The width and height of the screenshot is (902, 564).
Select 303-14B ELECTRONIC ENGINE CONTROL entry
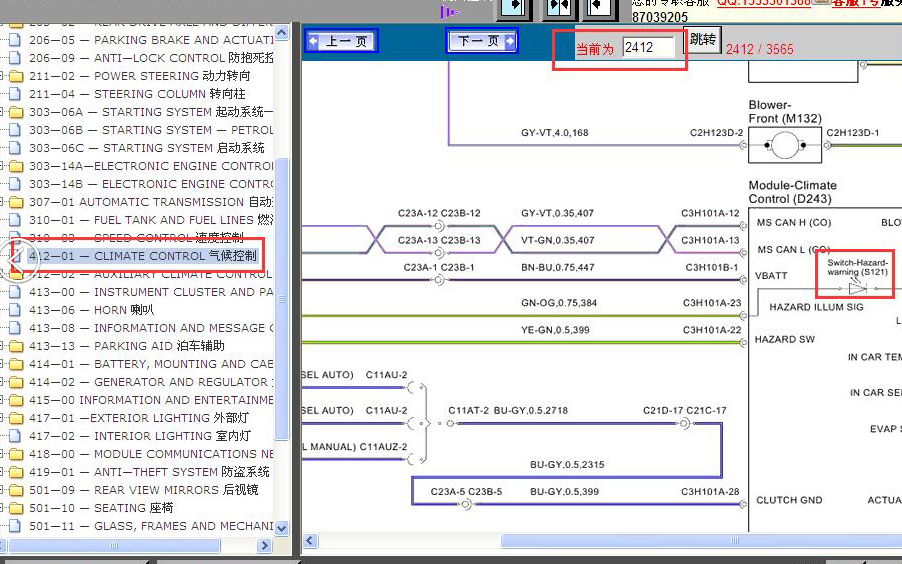point(151,184)
